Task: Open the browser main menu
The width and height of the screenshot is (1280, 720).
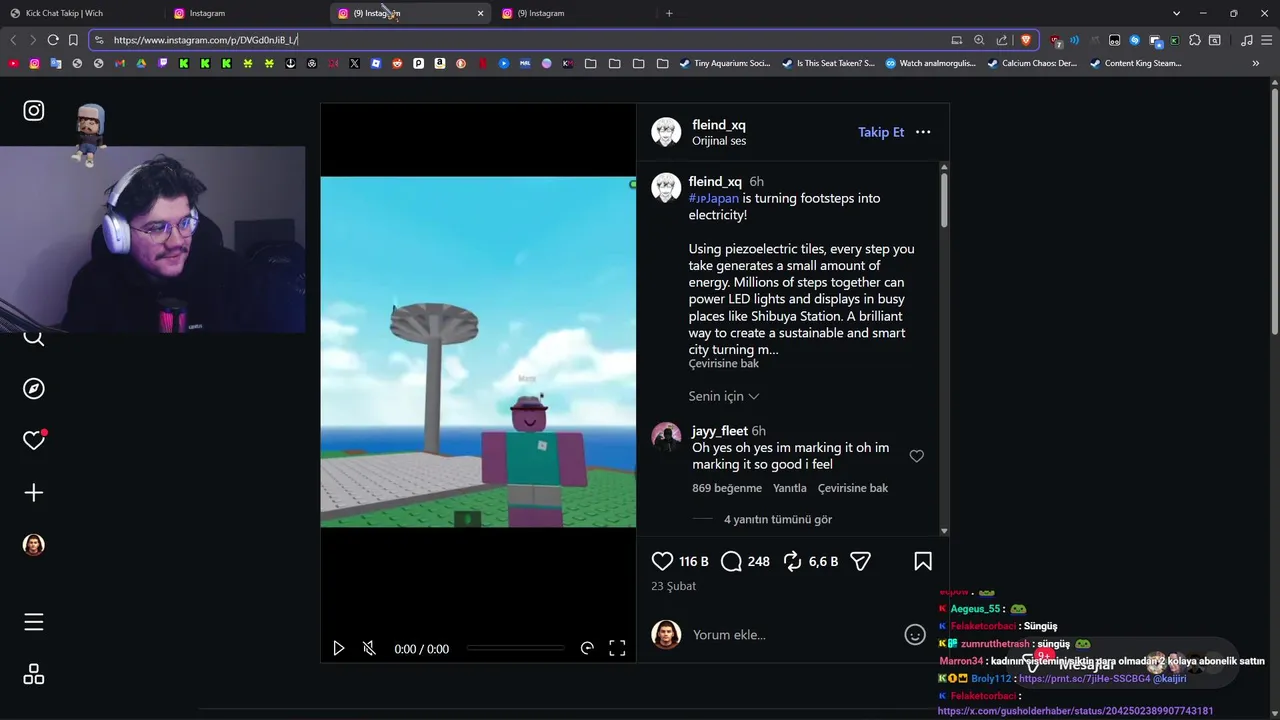Action: [x=1266, y=40]
